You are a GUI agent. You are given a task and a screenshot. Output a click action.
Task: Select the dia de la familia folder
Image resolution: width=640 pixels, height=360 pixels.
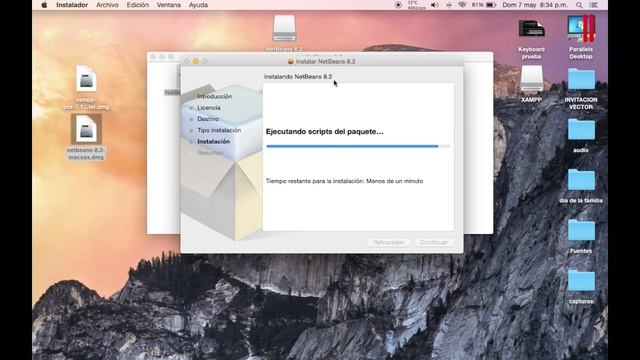coord(581,180)
